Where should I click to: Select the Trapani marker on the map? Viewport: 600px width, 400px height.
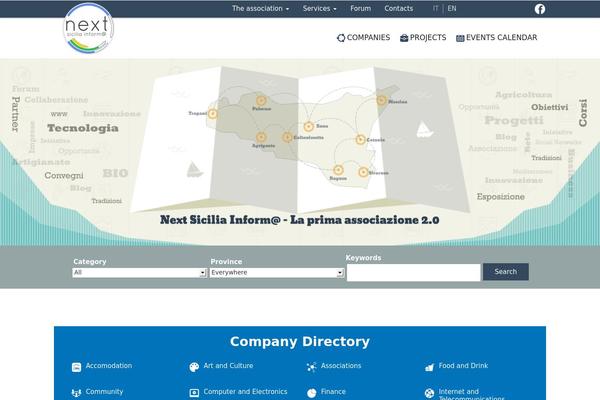tap(212, 114)
